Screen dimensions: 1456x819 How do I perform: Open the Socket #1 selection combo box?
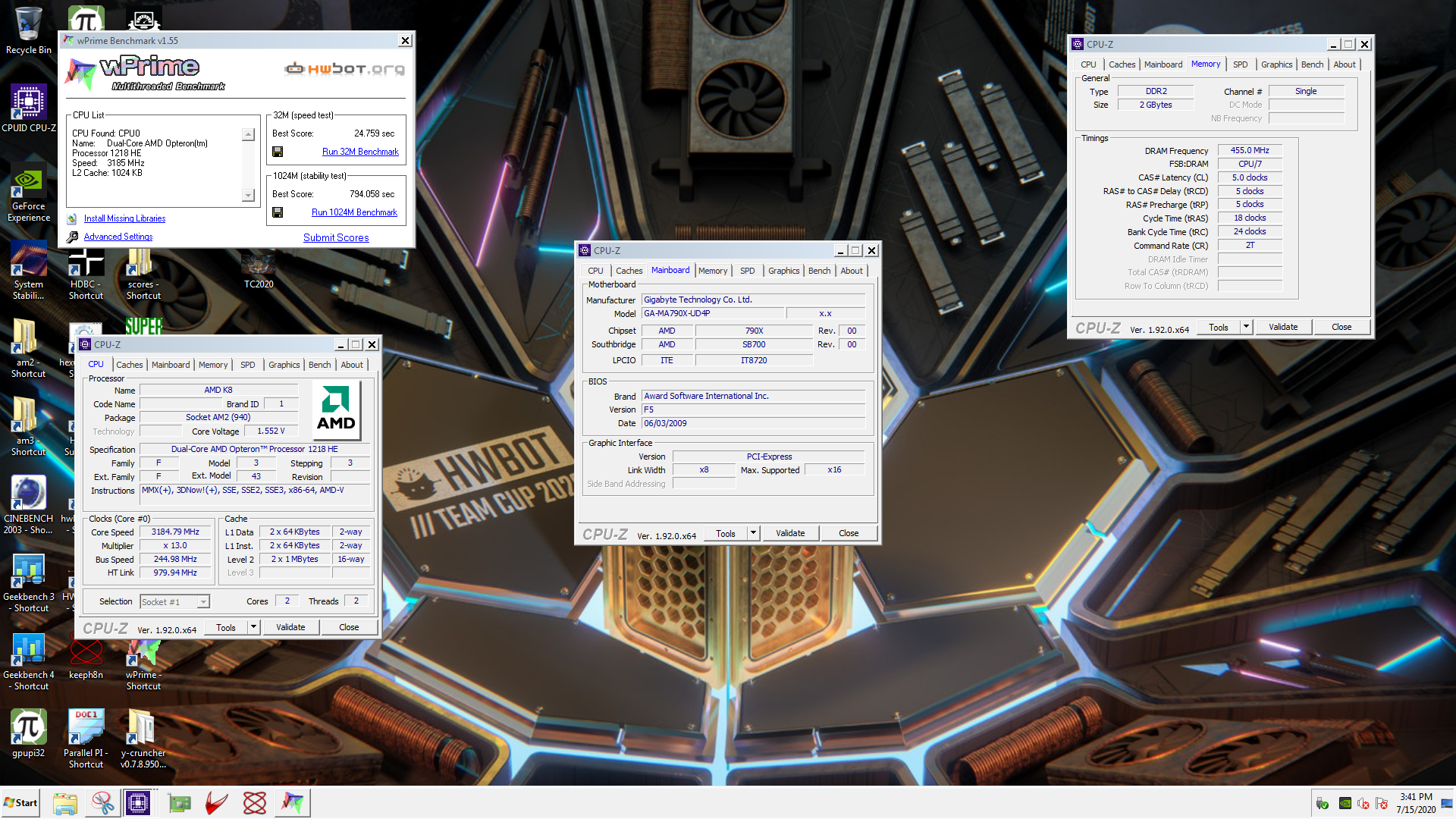click(174, 601)
